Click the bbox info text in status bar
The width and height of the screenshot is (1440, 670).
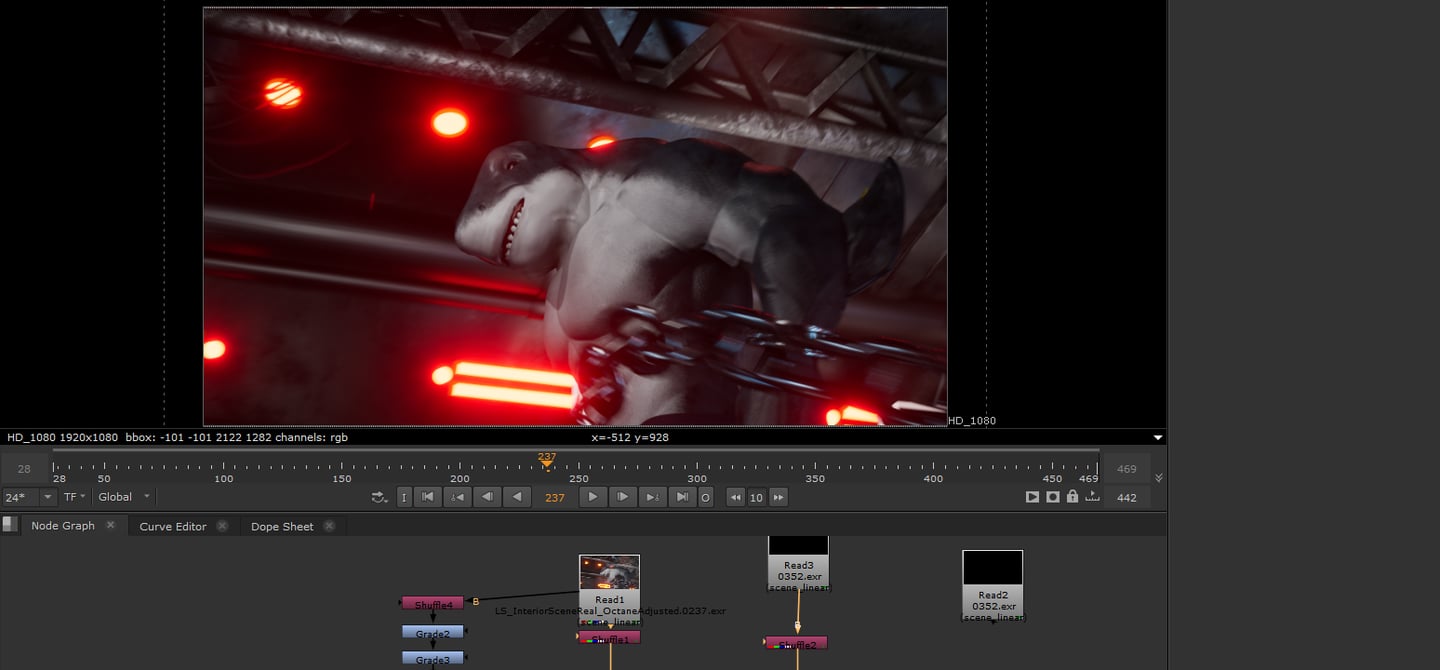click(x=198, y=438)
